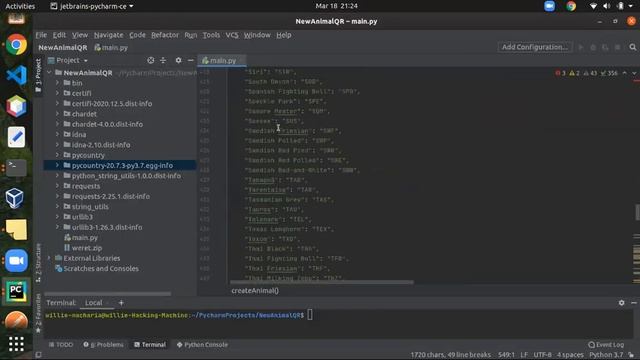Toggle the 1: Project side tab

coord(38,76)
